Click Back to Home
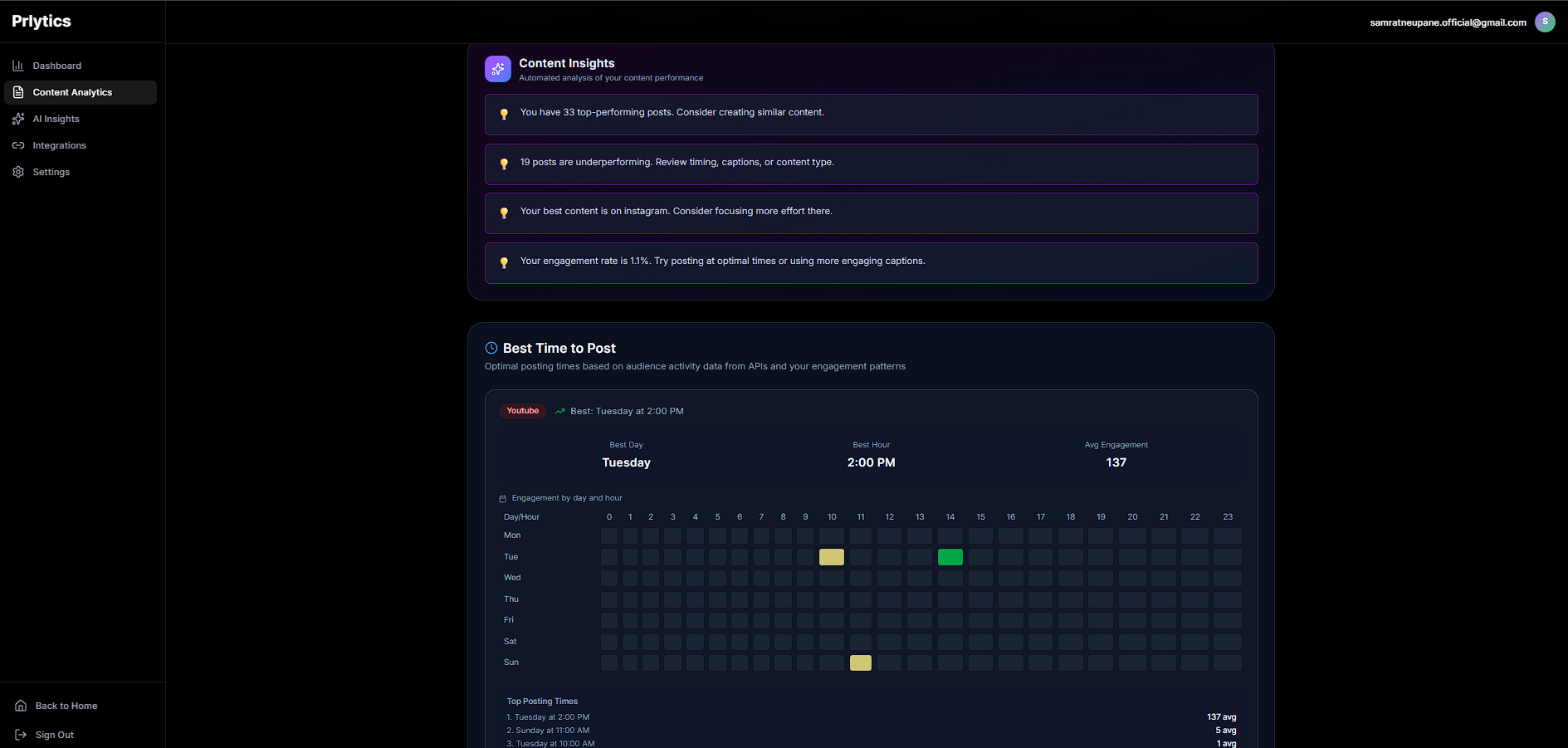 coord(66,705)
